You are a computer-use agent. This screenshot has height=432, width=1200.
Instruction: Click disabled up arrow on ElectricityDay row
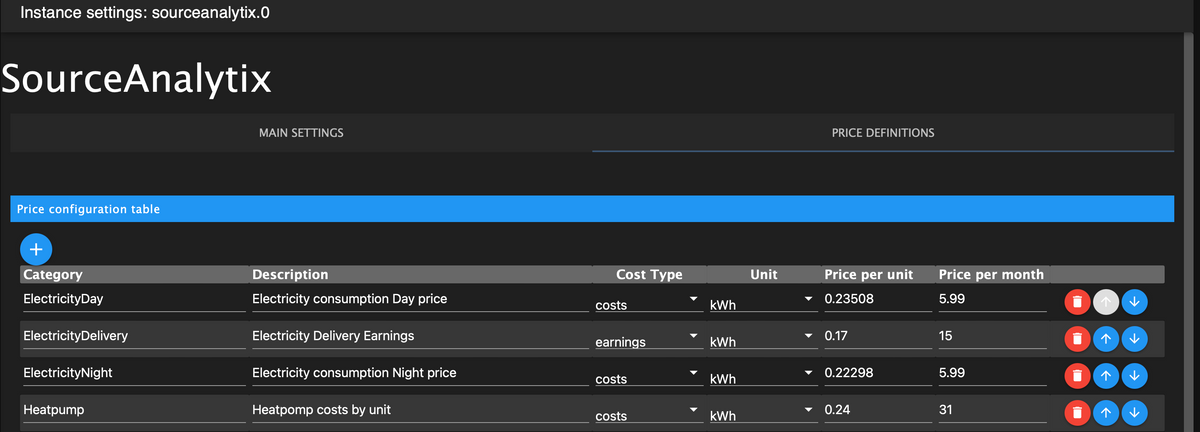(1105, 301)
